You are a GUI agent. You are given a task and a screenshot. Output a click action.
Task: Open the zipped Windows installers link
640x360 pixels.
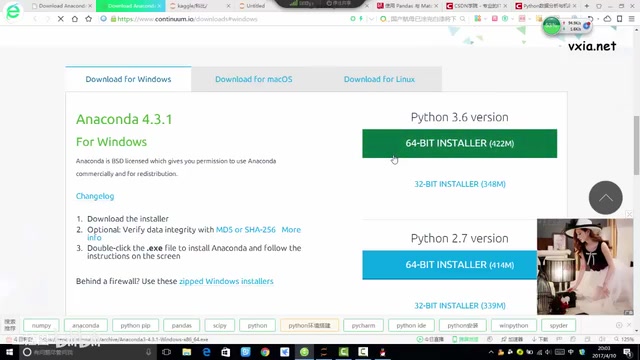(x=226, y=281)
